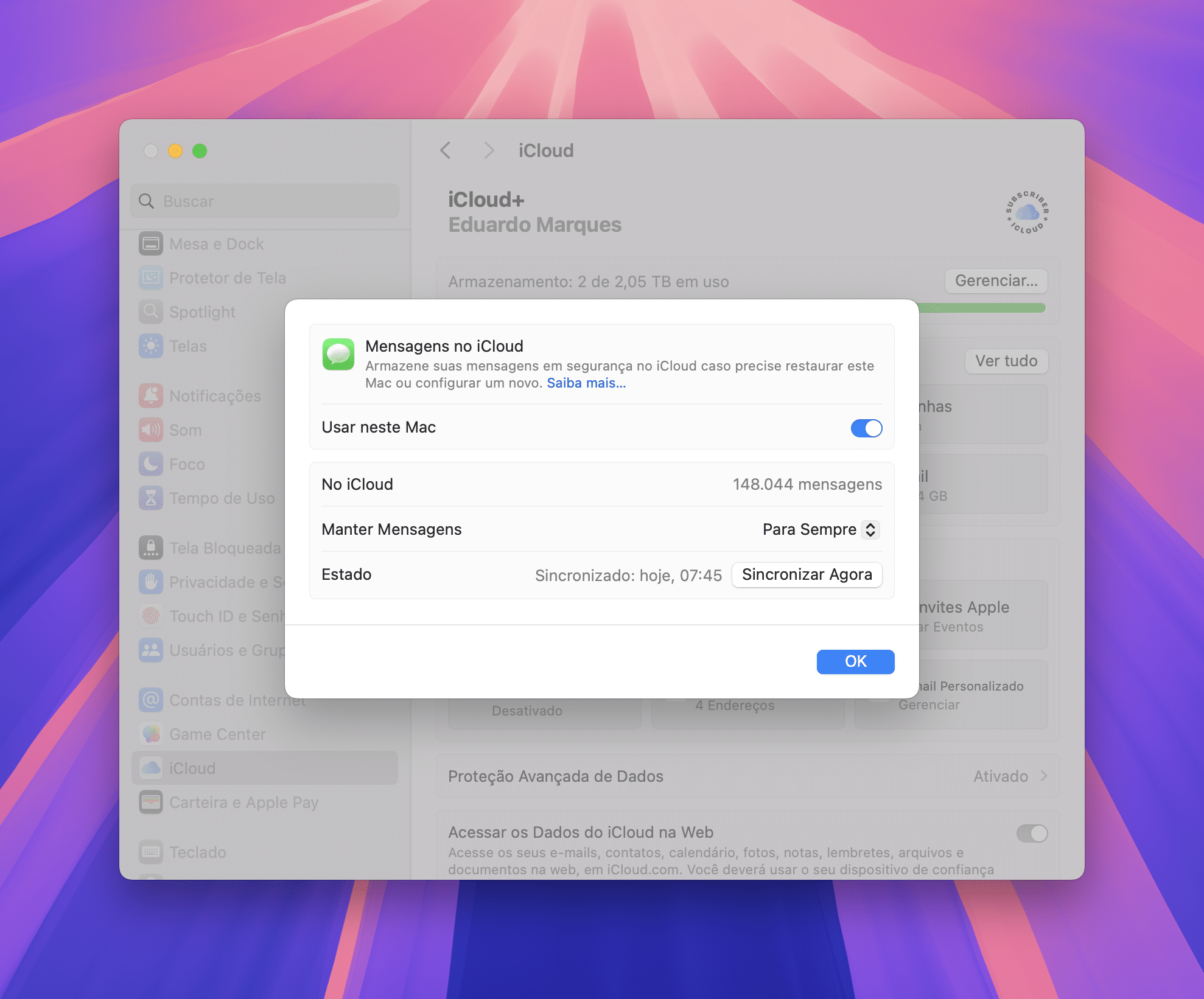This screenshot has width=1204, height=999.
Task: Click the Protetor de Tela sidebar icon
Action: point(151,278)
